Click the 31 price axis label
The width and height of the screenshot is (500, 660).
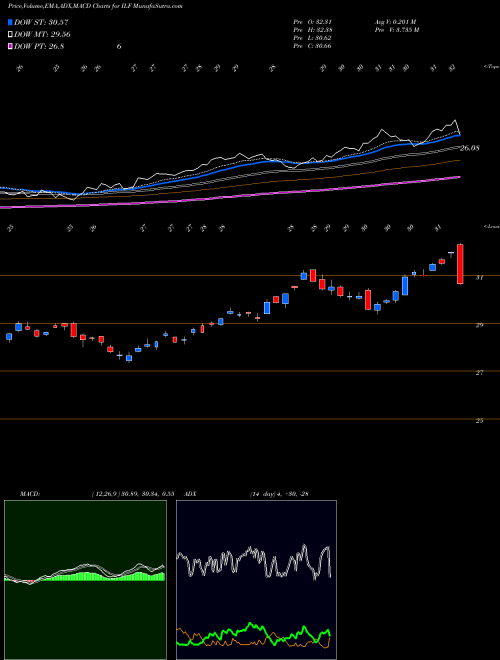point(479,277)
